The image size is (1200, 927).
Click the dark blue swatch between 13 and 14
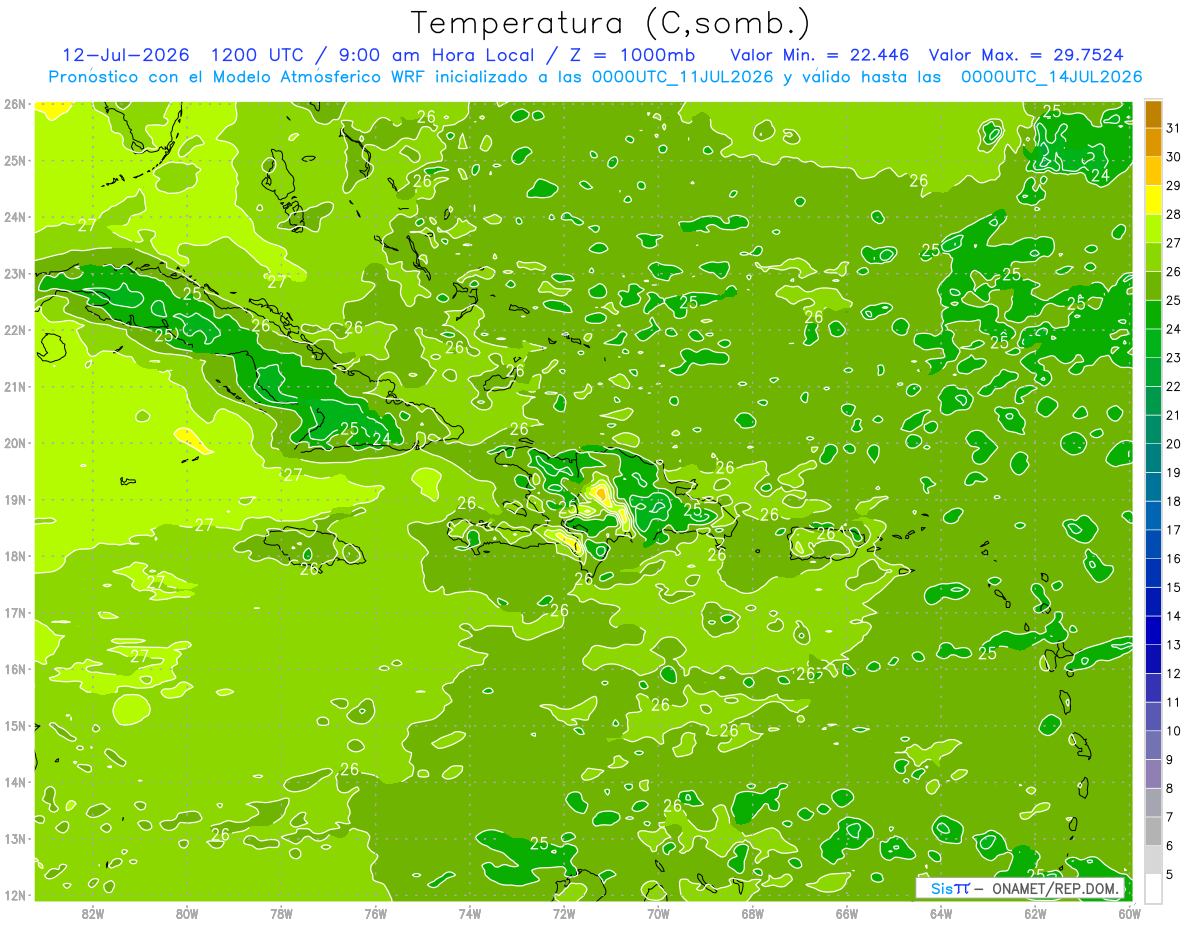click(x=1153, y=630)
